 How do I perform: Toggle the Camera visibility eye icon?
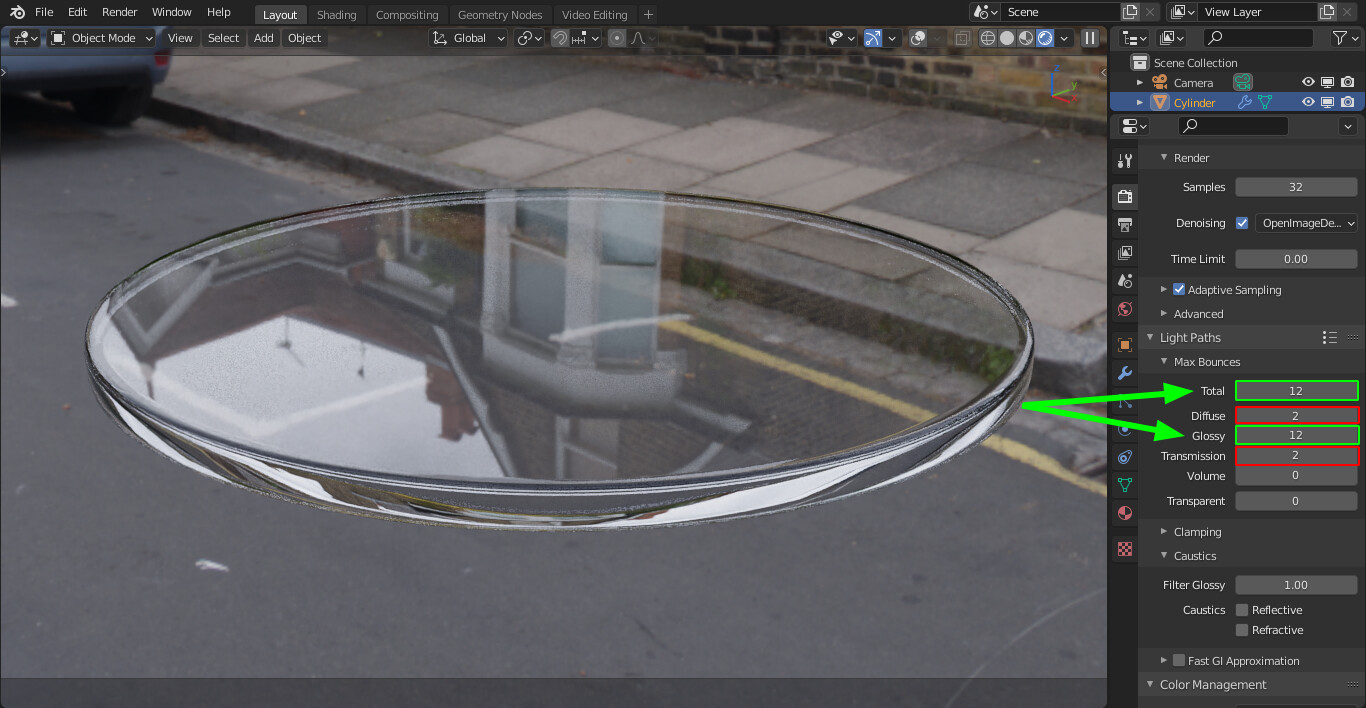click(1308, 82)
